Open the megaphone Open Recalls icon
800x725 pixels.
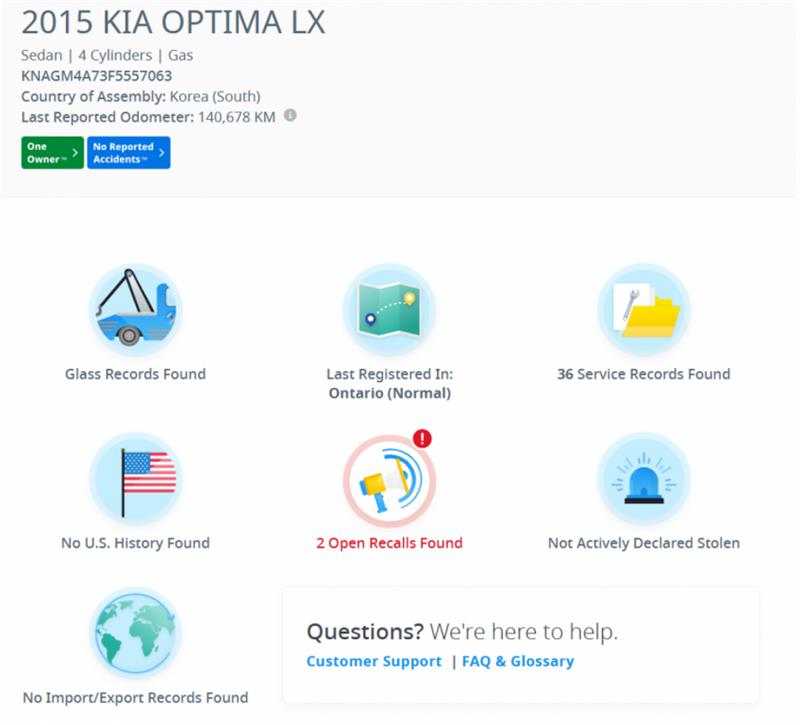tap(389, 481)
